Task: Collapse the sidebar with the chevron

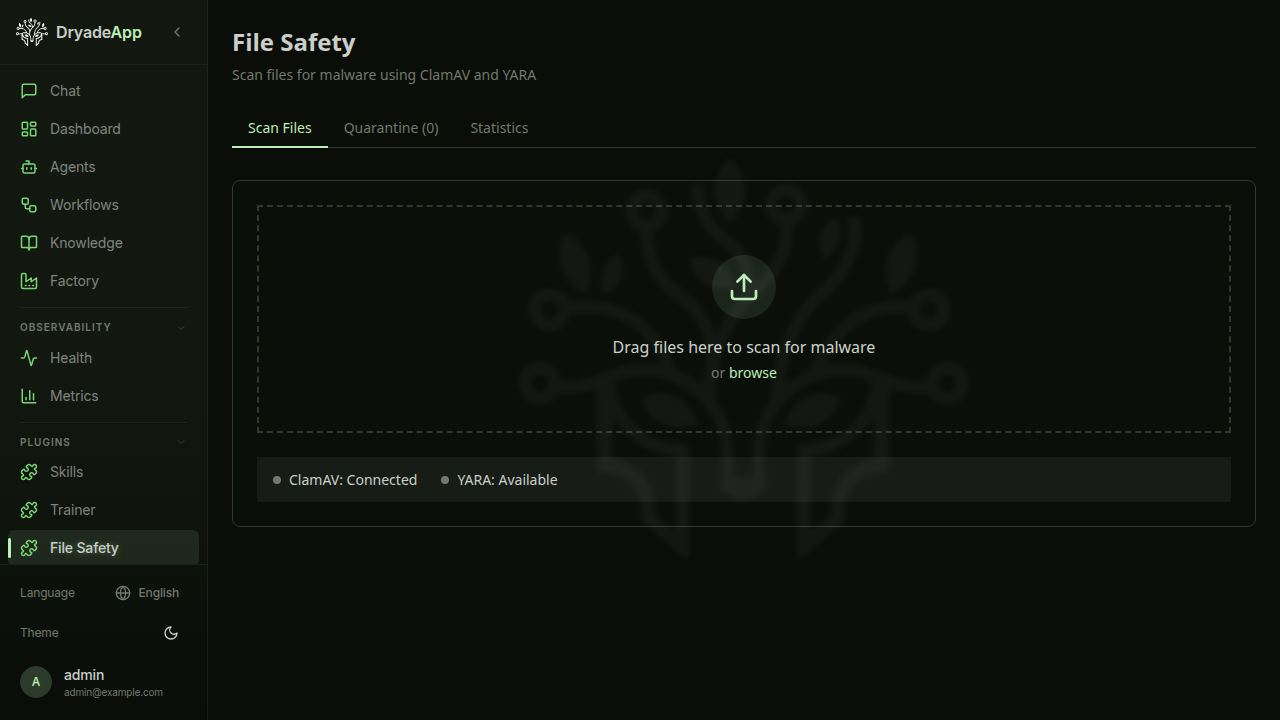Action: [x=177, y=32]
